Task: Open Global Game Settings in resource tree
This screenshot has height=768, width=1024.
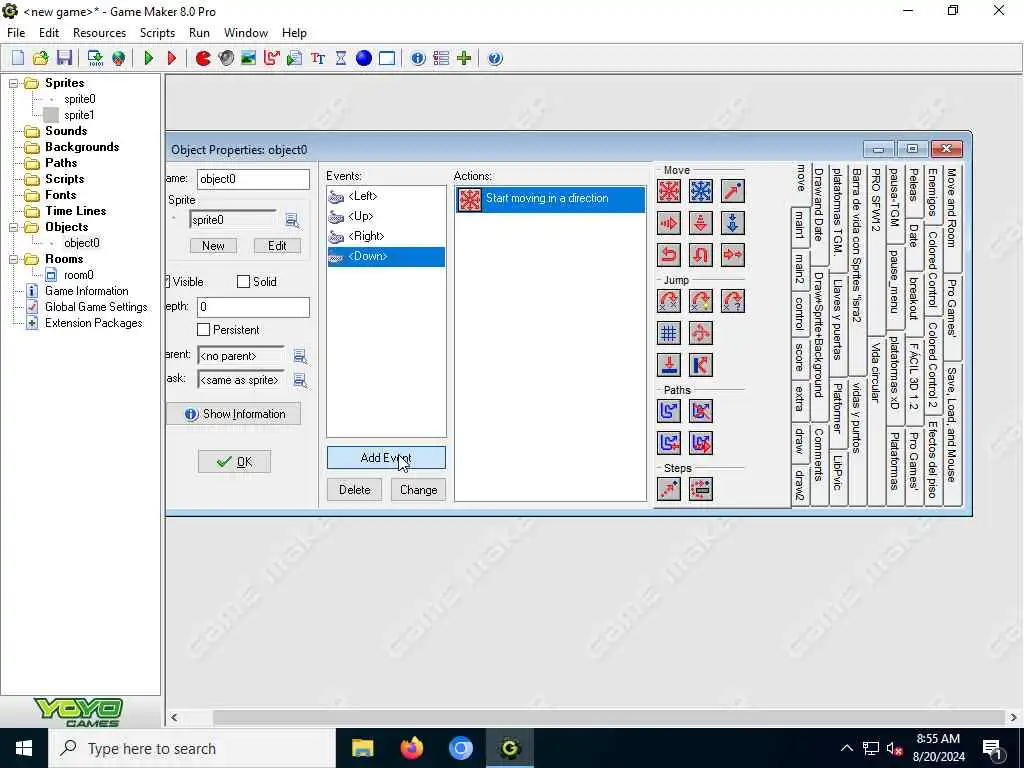Action: coord(96,307)
